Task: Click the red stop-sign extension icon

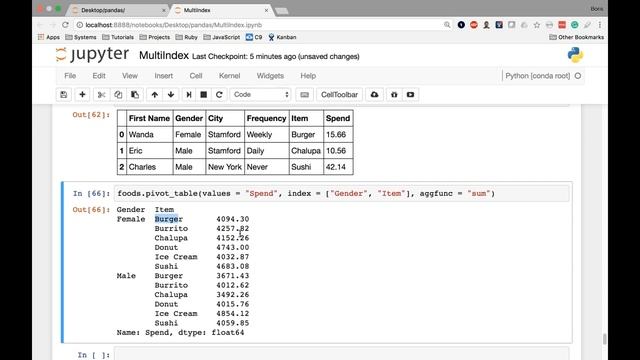Action: (473, 25)
